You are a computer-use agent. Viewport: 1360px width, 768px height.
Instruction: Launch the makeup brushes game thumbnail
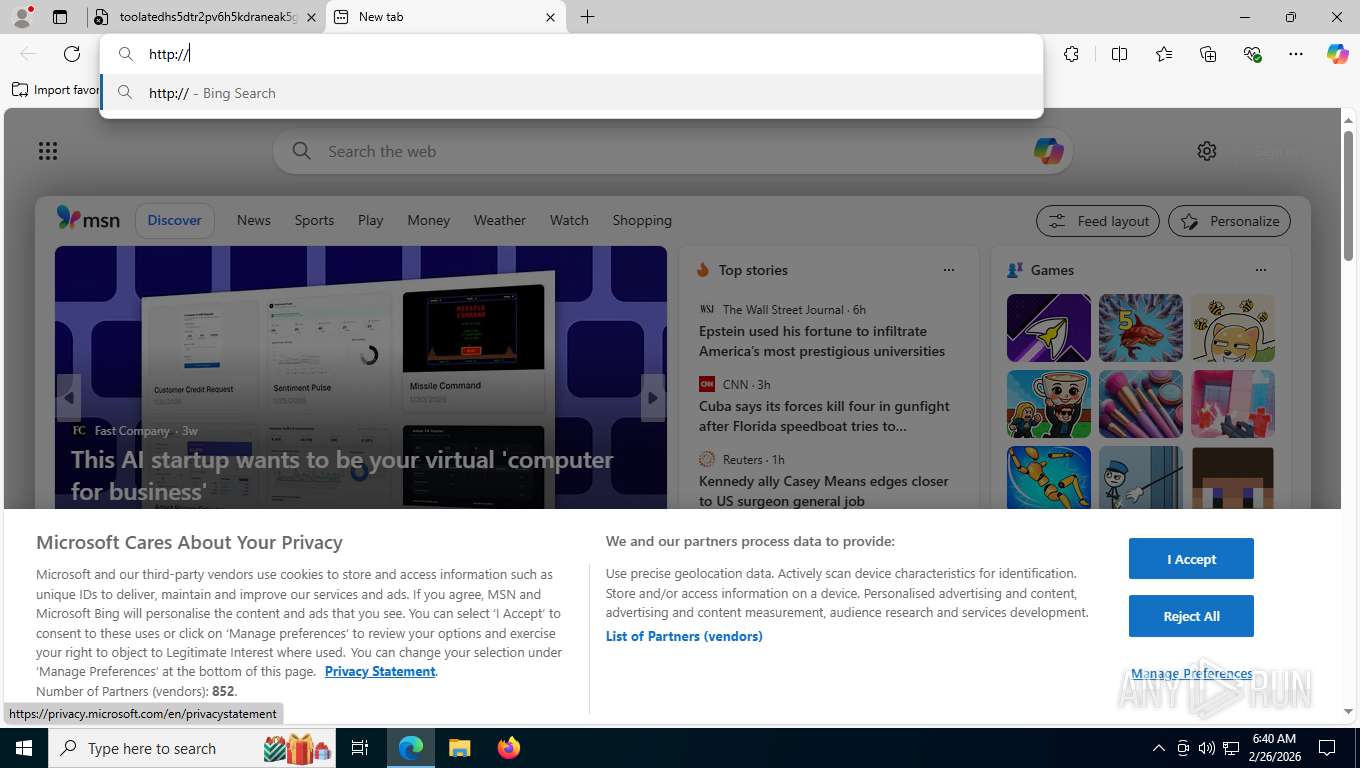tap(1141, 404)
